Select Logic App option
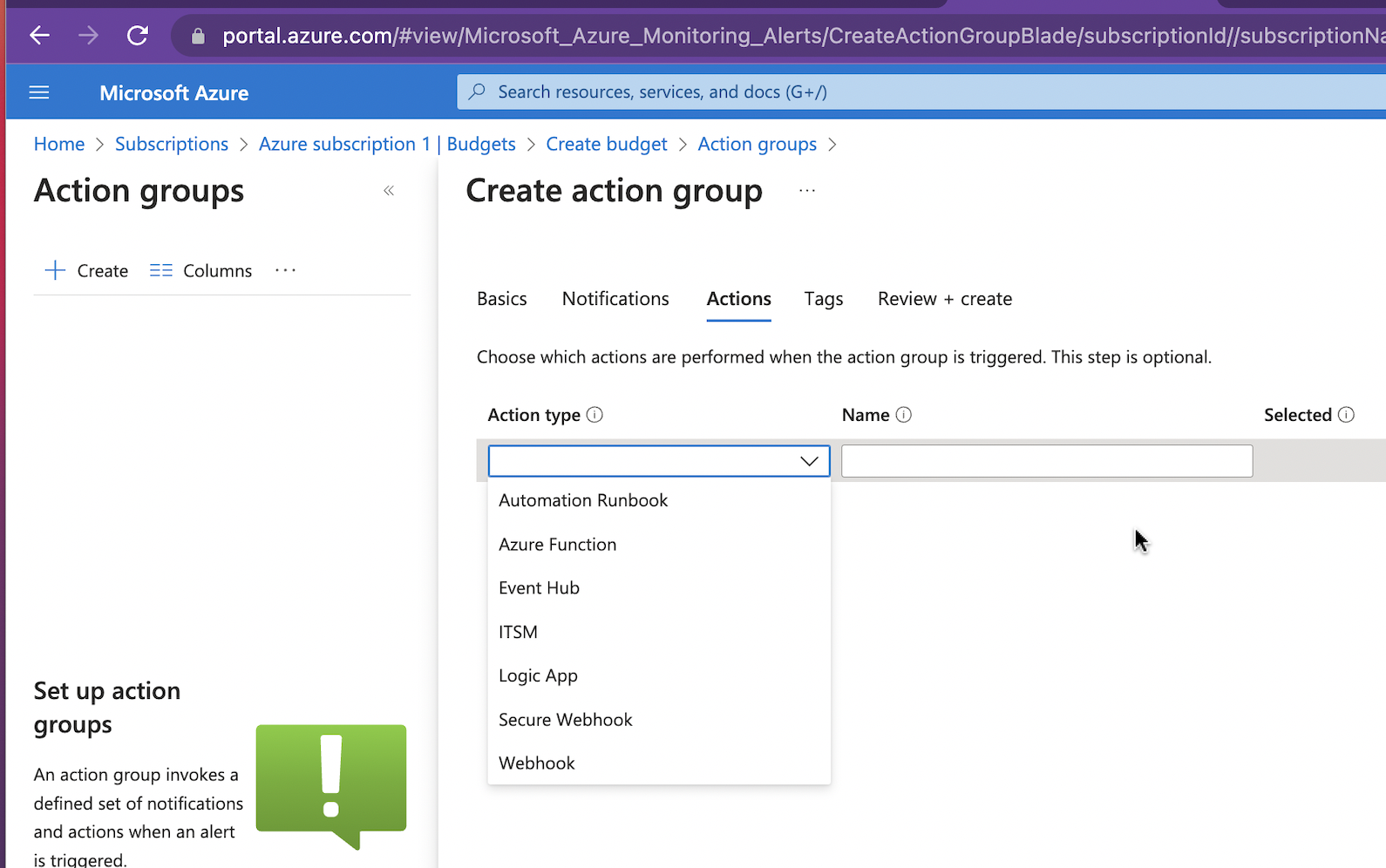 click(x=659, y=675)
